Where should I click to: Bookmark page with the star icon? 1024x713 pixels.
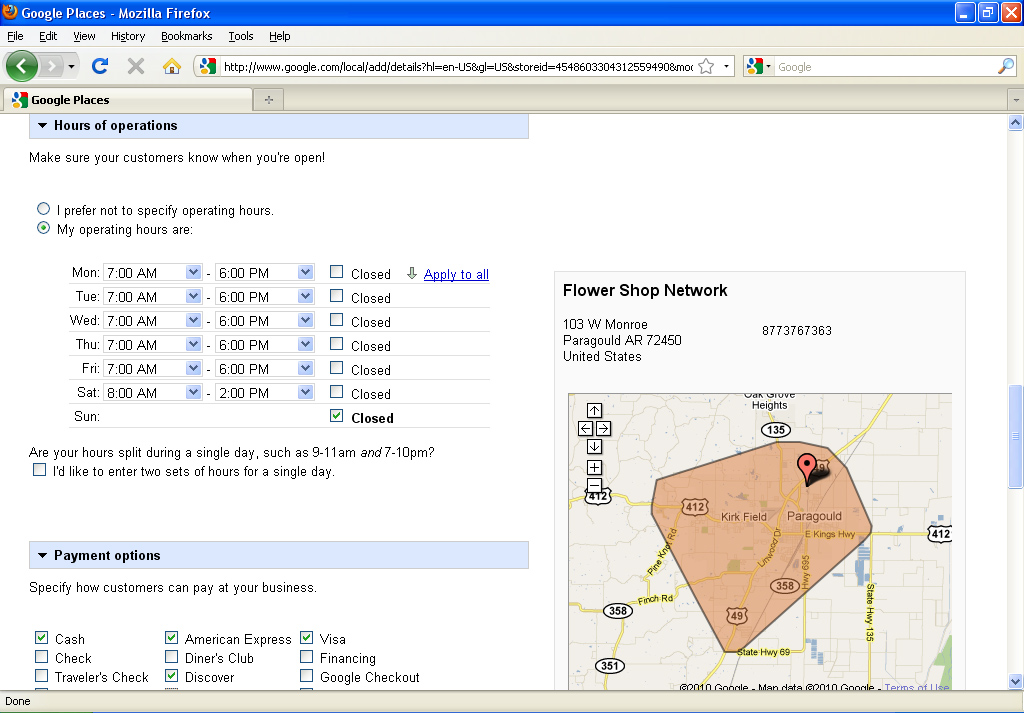(706, 67)
